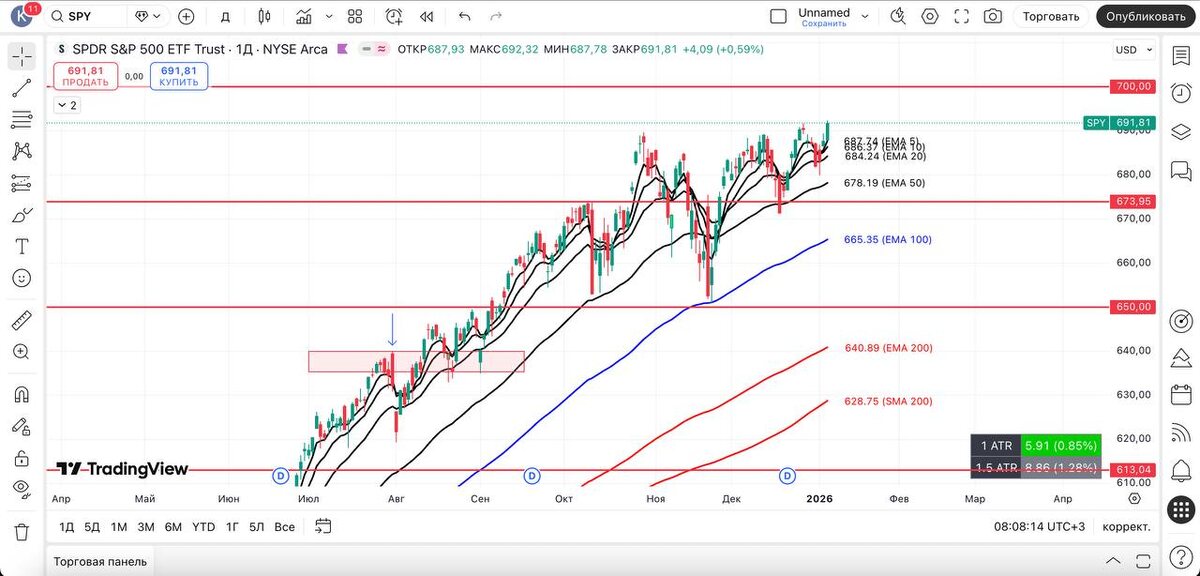Toggle lock all drawing tools
1200x576 pixels.
point(22,458)
